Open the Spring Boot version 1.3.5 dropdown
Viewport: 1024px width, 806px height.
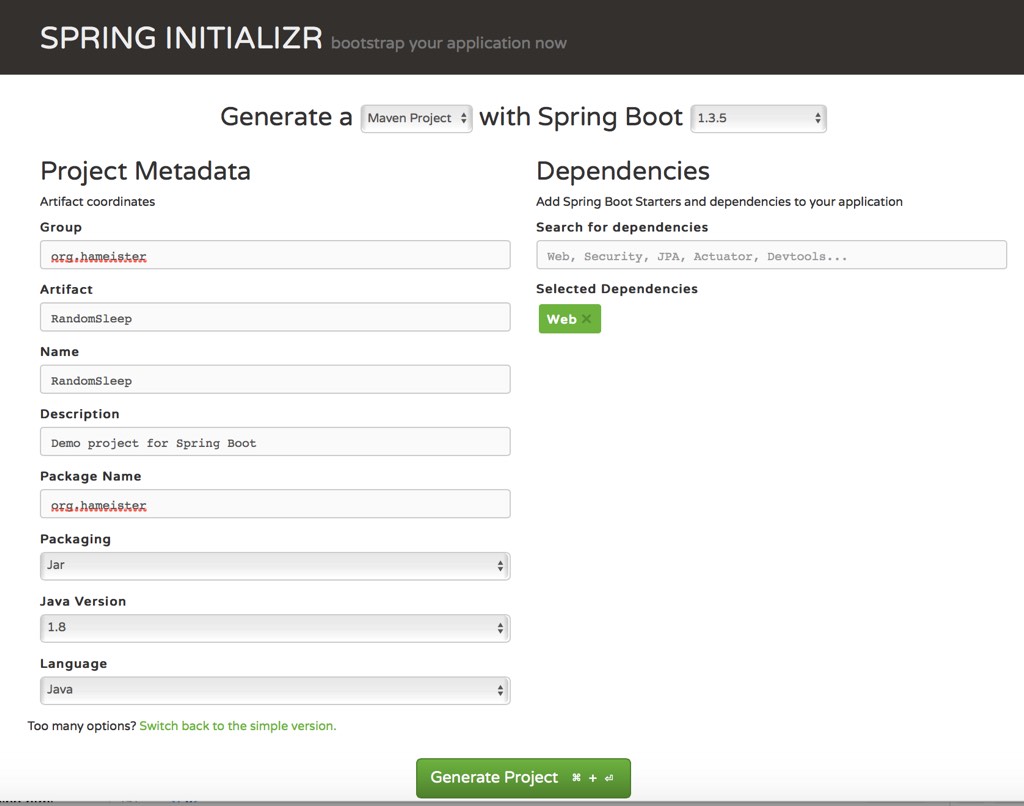pos(758,118)
